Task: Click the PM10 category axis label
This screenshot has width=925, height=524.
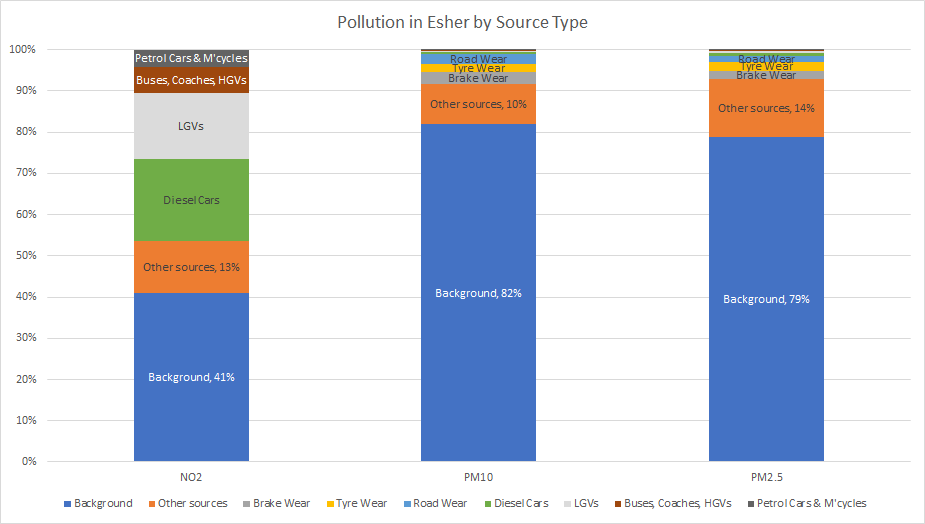Action: point(478,473)
